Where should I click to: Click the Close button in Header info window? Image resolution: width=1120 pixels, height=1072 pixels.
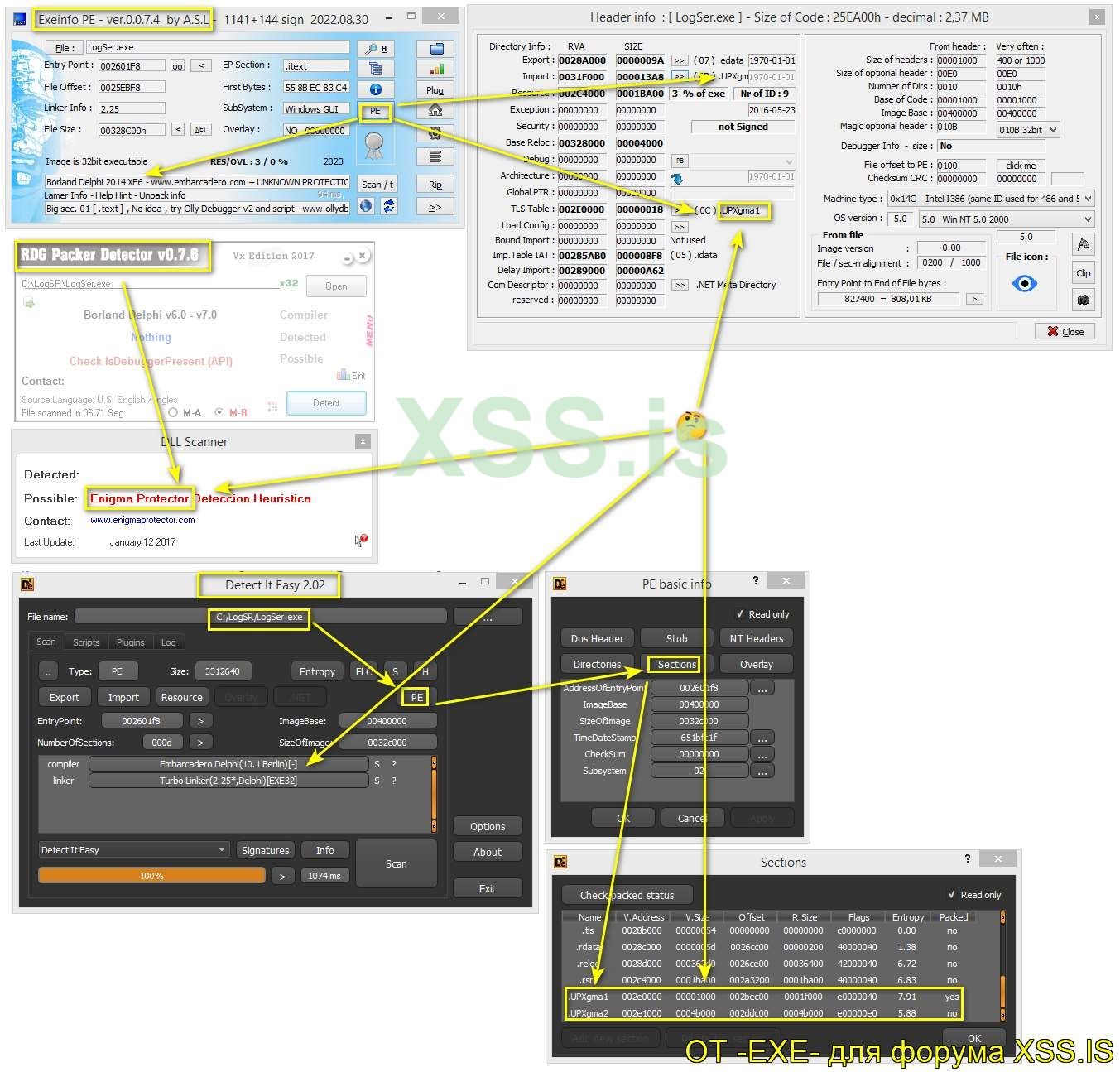point(1065,331)
